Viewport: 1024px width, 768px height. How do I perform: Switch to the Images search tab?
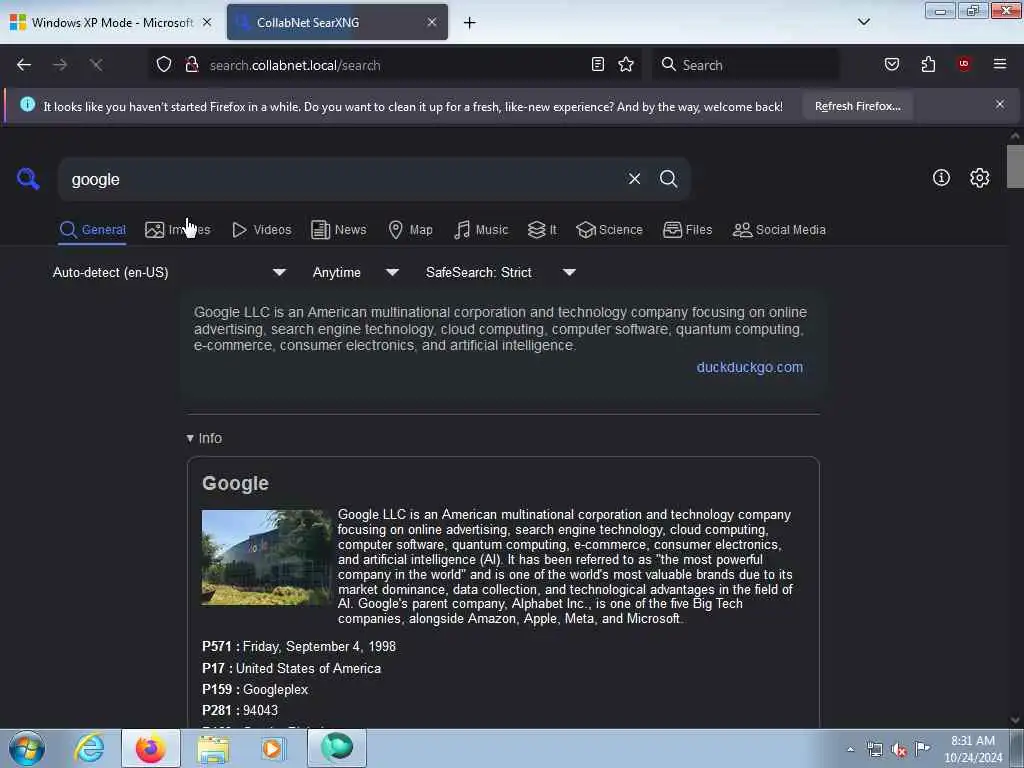point(178,230)
